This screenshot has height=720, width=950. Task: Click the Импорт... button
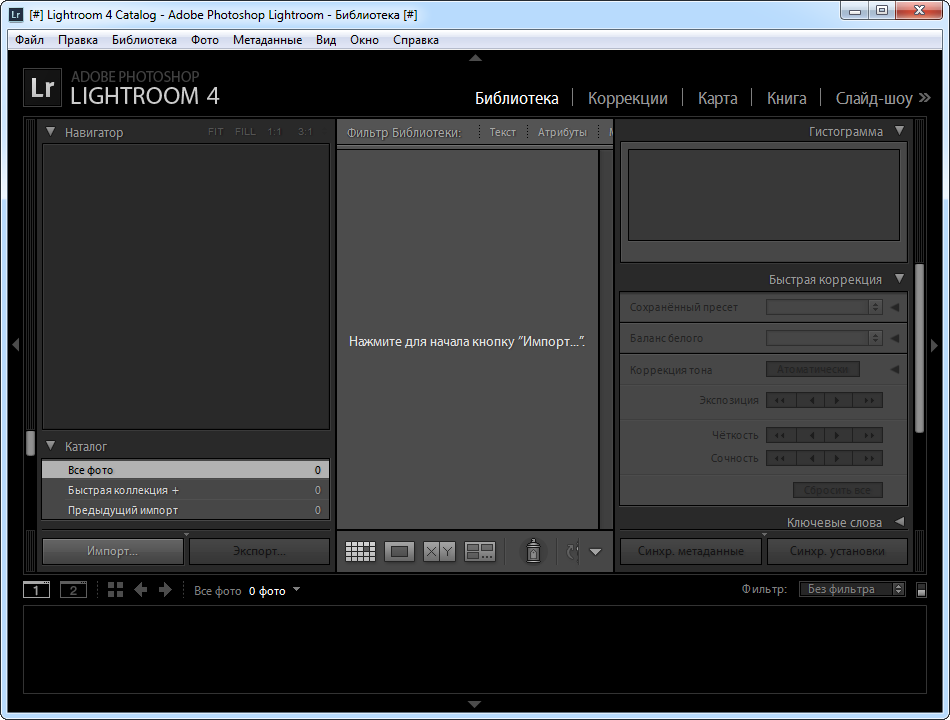113,552
